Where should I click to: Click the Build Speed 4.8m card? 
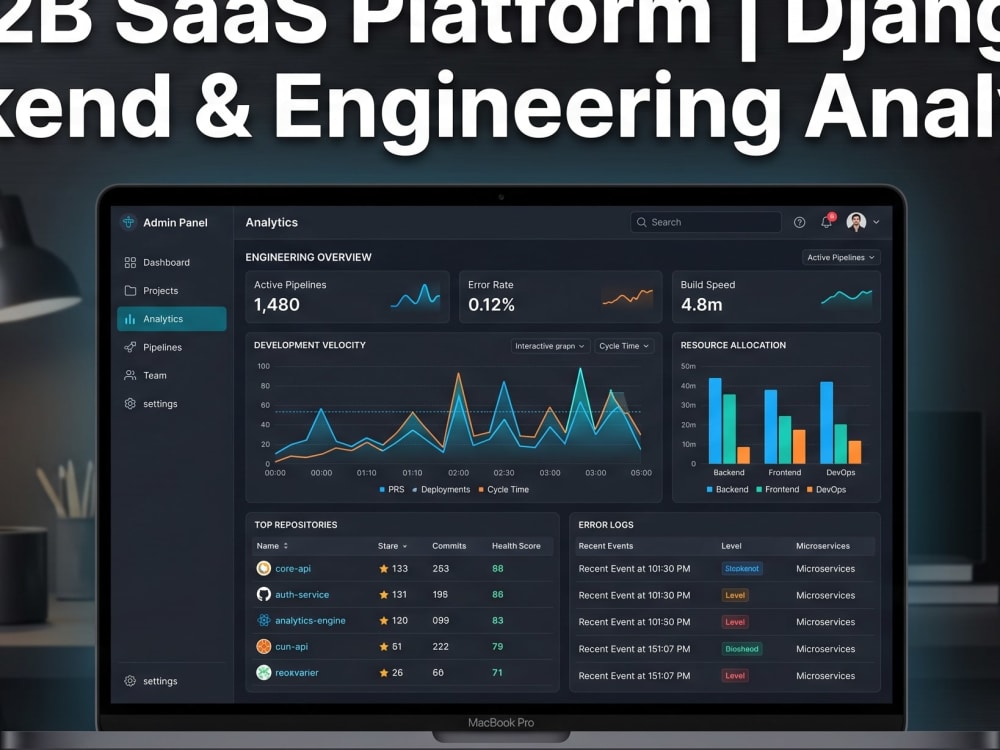pos(776,297)
